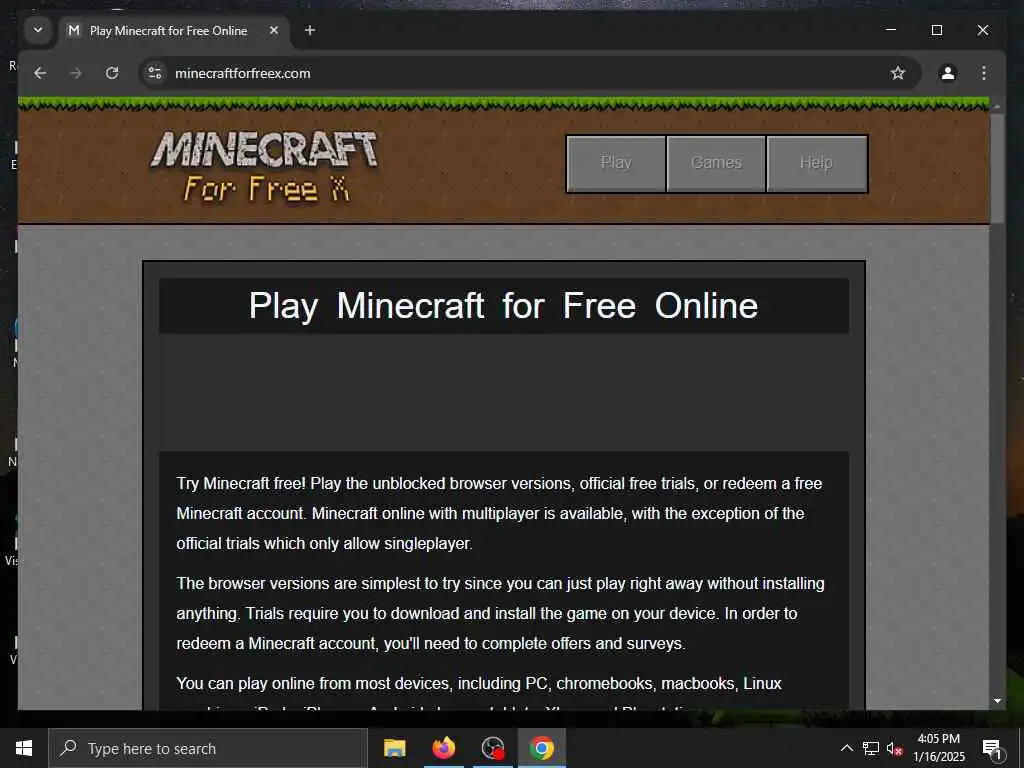1024x768 pixels.
Task: Open a new browser tab
Action: 310,30
